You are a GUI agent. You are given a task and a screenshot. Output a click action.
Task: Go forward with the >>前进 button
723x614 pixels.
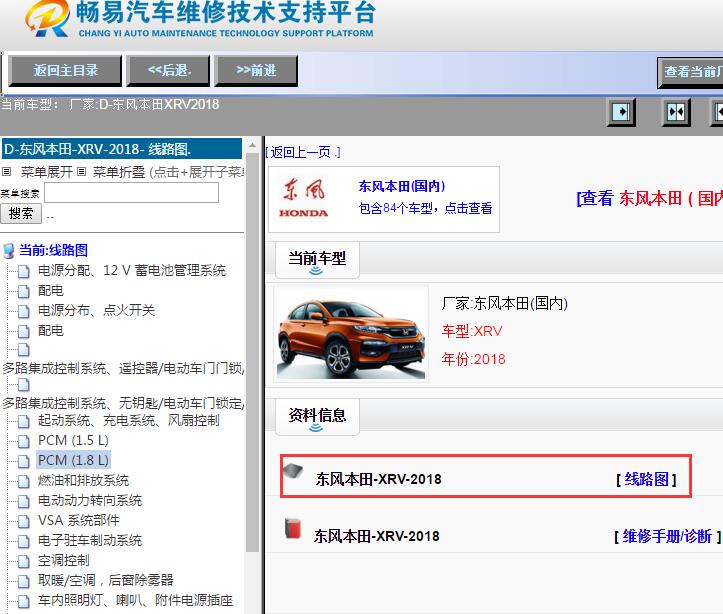point(256,71)
